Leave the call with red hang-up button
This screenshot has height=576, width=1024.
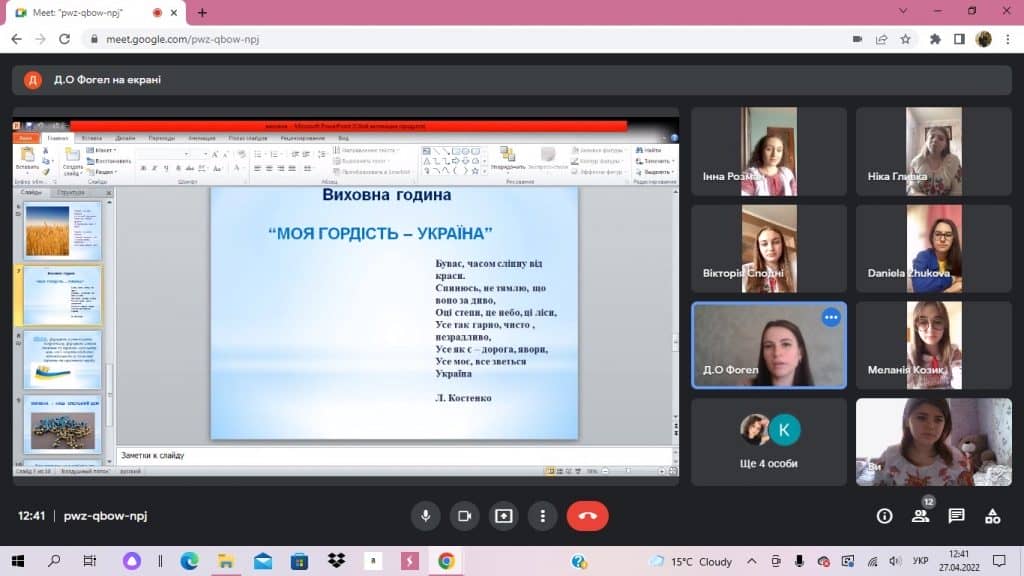click(x=587, y=516)
